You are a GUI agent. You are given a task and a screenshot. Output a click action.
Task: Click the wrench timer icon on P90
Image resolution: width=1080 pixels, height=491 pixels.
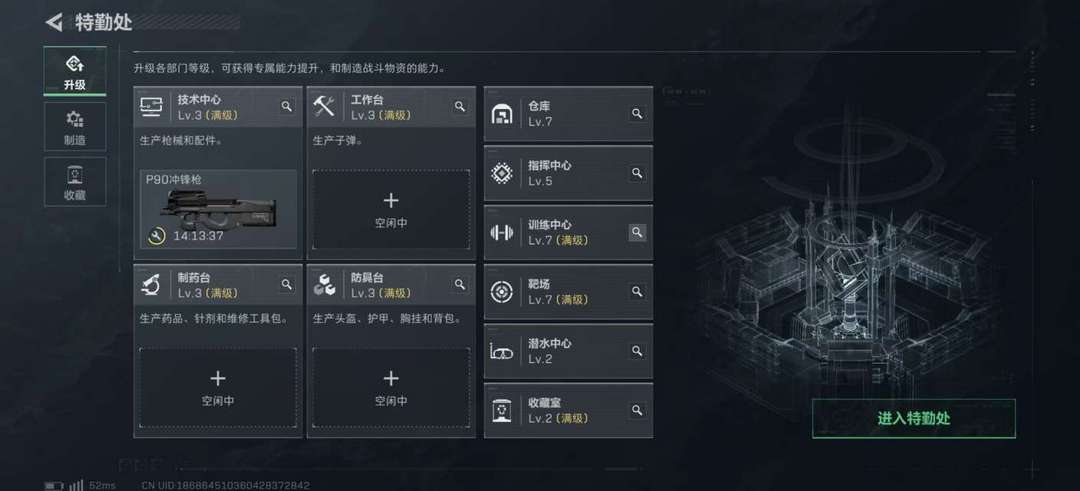(156, 236)
